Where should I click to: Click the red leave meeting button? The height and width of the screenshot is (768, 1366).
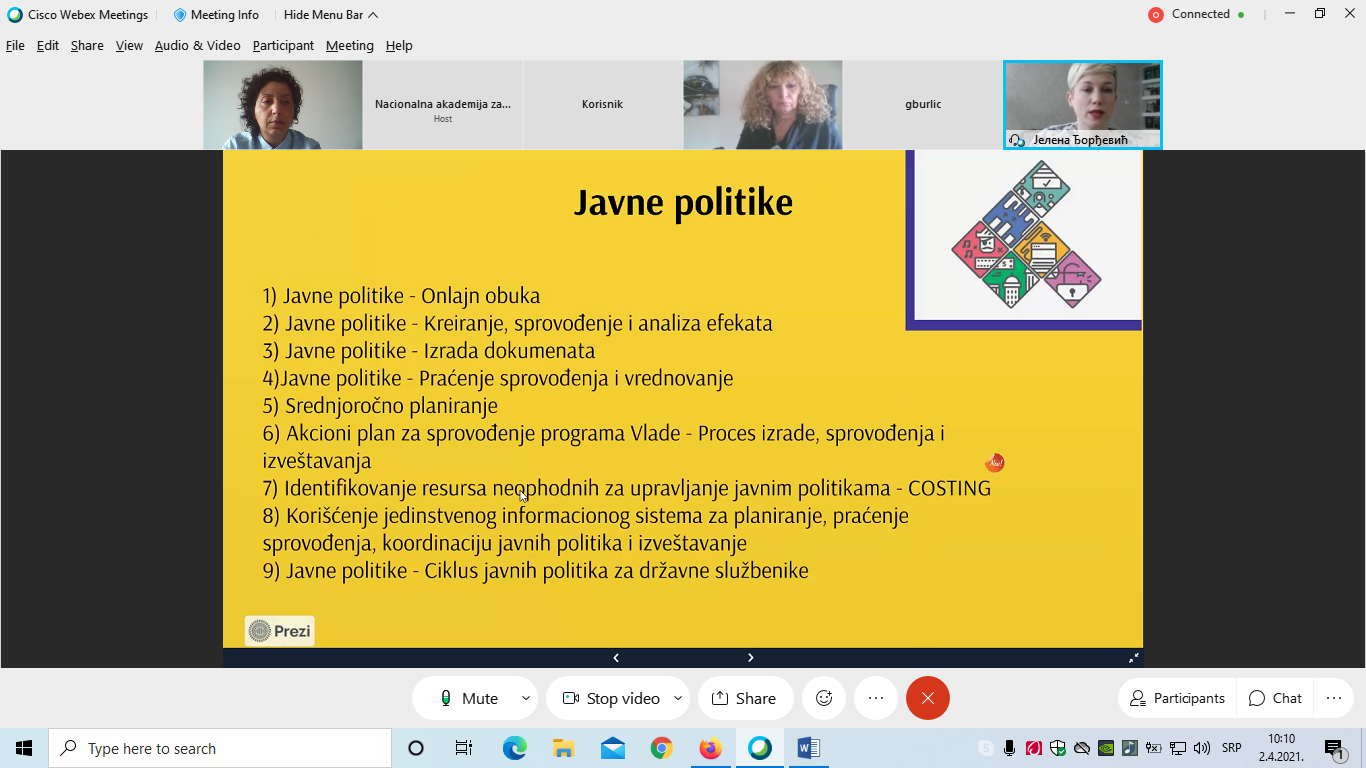point(927,698)
